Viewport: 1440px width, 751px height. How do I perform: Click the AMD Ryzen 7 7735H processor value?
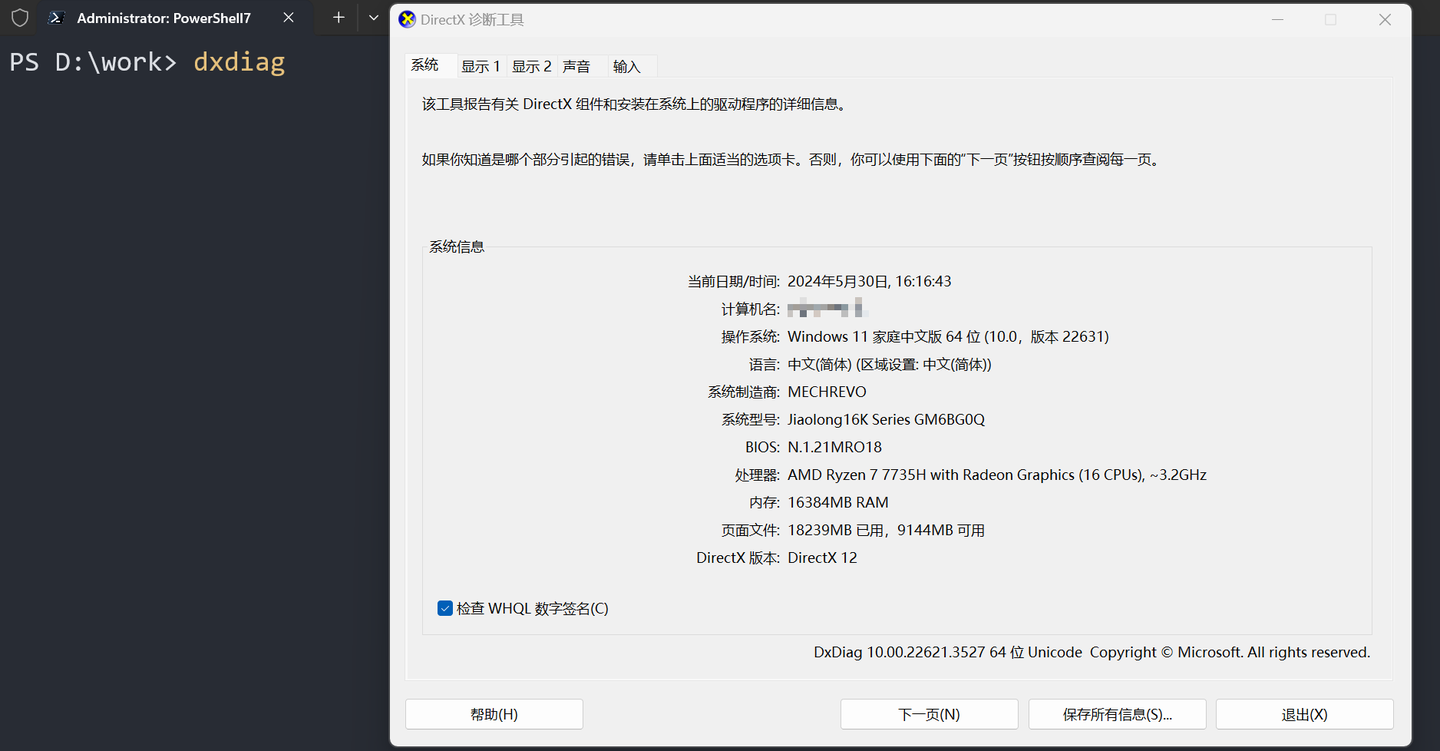(x=997, y=475)
